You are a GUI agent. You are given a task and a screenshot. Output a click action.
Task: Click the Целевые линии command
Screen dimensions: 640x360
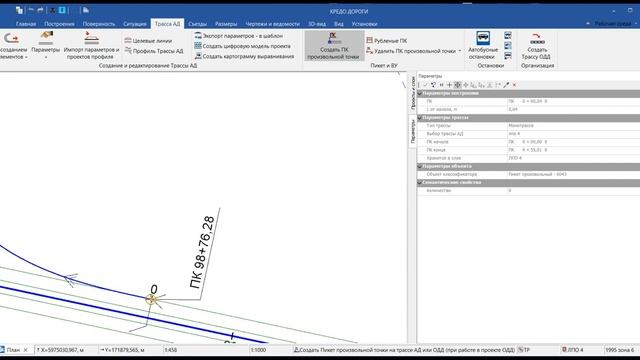148,41
